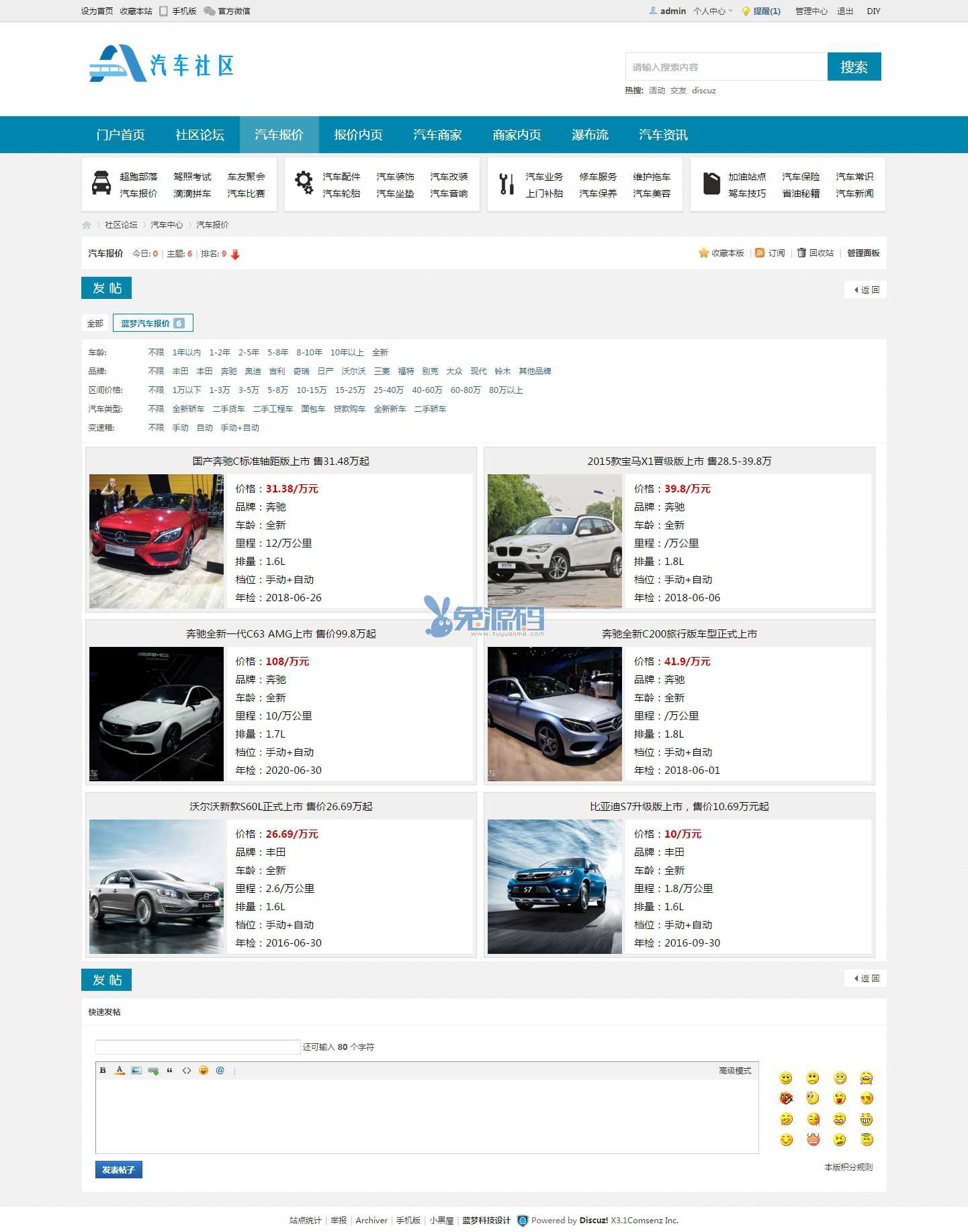The width and height of the screenshot is (968, 1232).
Task: Click the @ mention icon in the editor
Action: click(220, 1070)
